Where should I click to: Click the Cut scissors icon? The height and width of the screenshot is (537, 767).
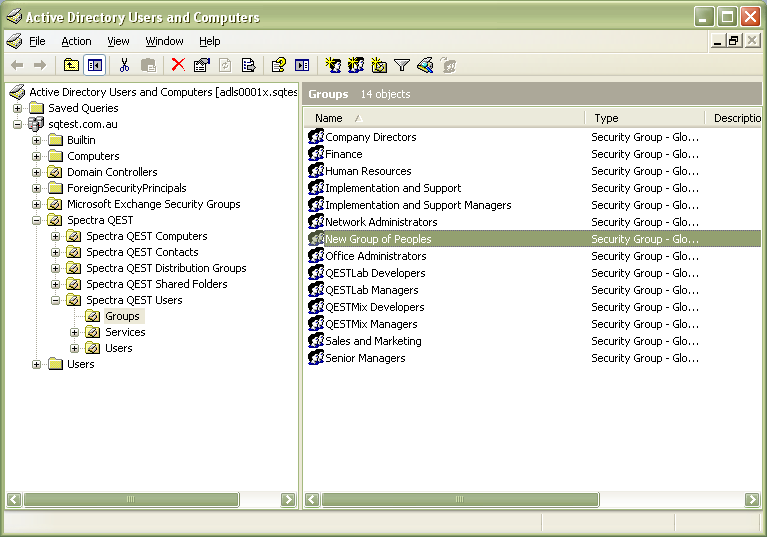[x=125, y=65]
